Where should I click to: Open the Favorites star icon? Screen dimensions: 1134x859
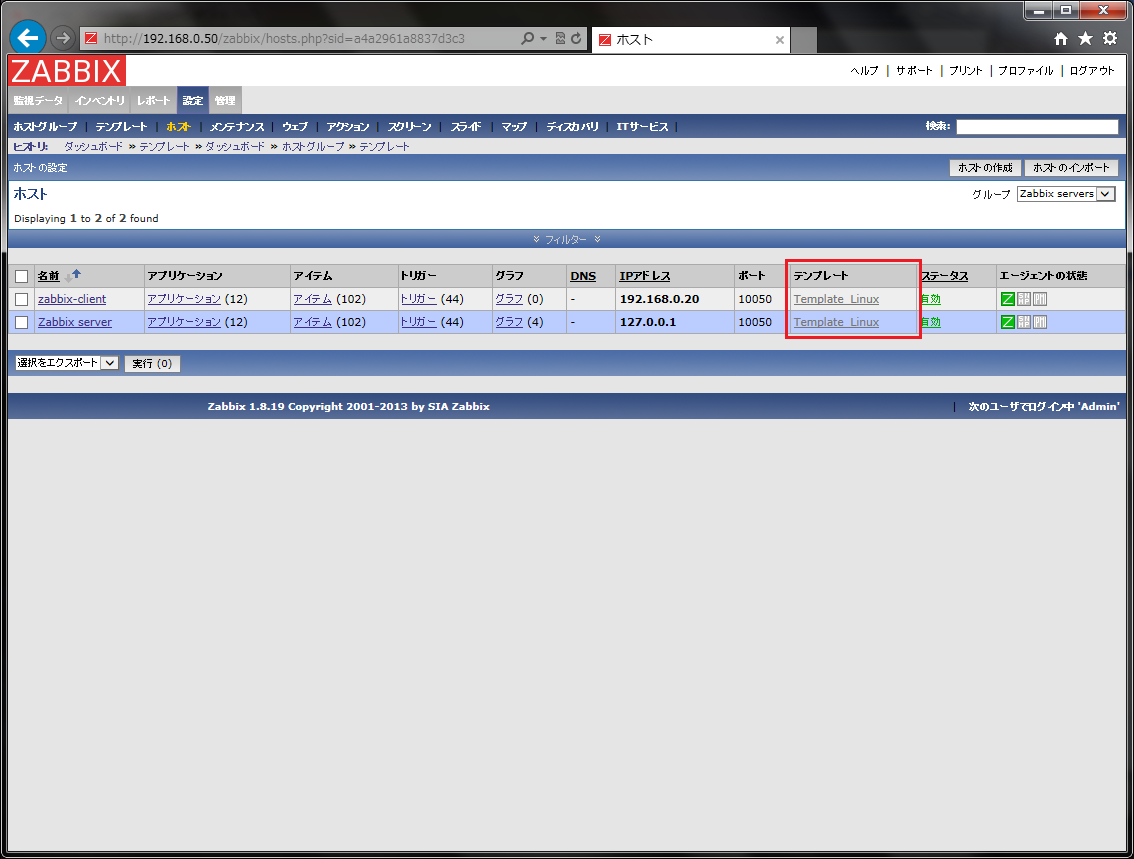(x=1085, y=39)
